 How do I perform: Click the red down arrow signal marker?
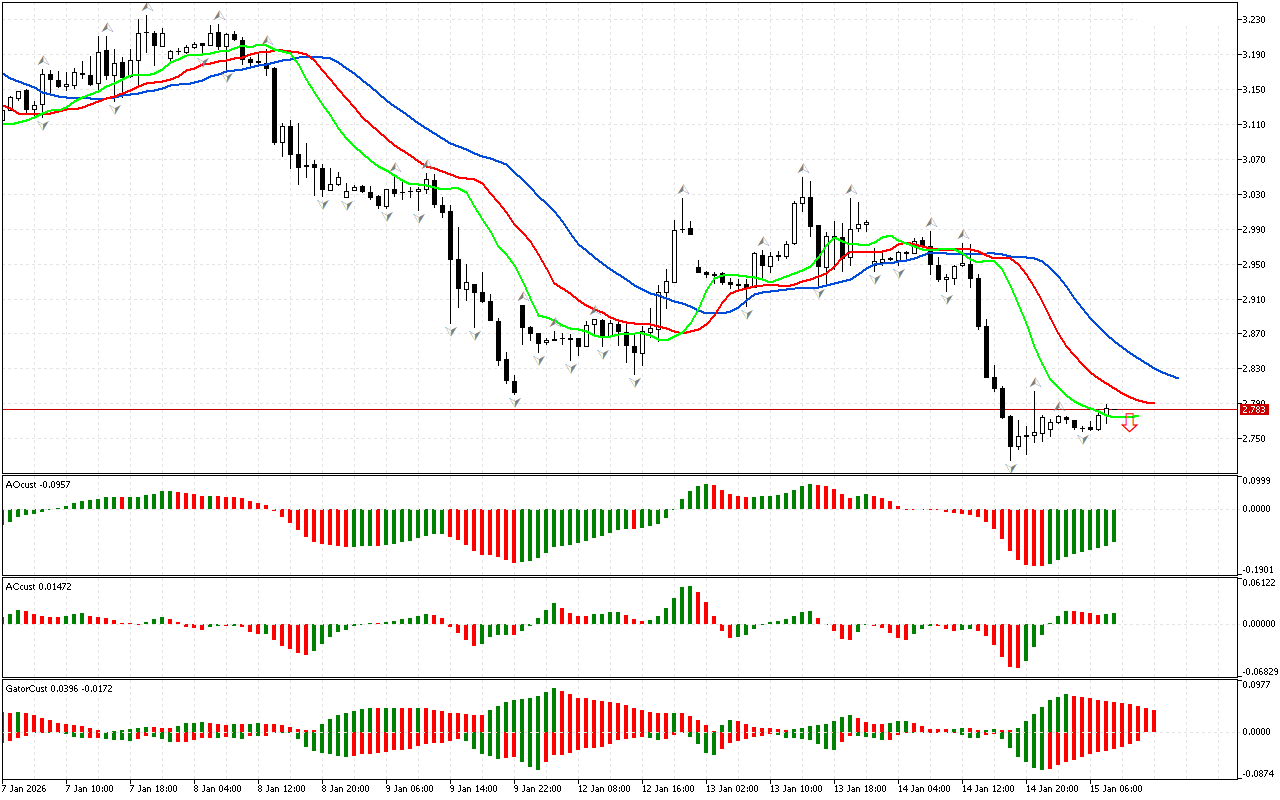1130,423
